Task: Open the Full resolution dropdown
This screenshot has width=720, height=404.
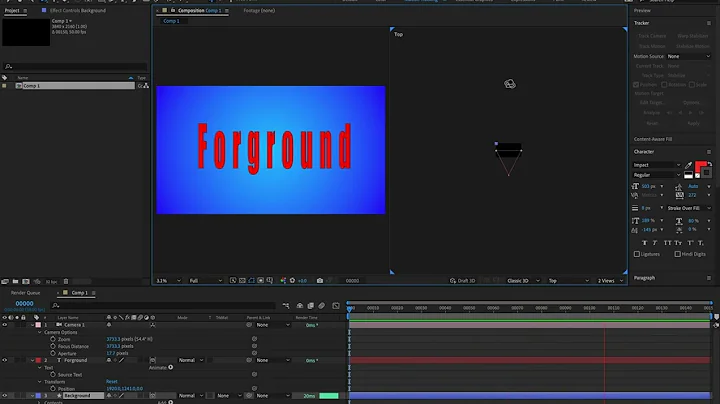Action: (x=205, y=281)
